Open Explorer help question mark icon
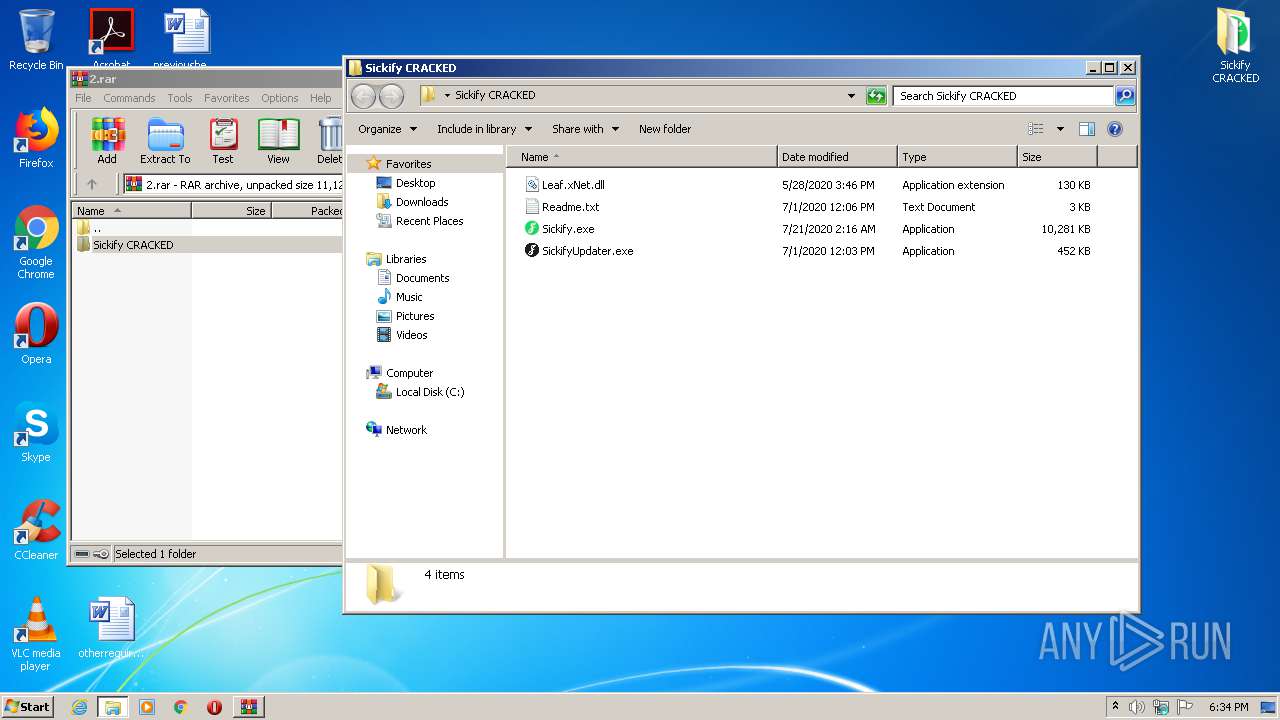This screenshot has width=1280, height=720. click(x=1115, y=129)
